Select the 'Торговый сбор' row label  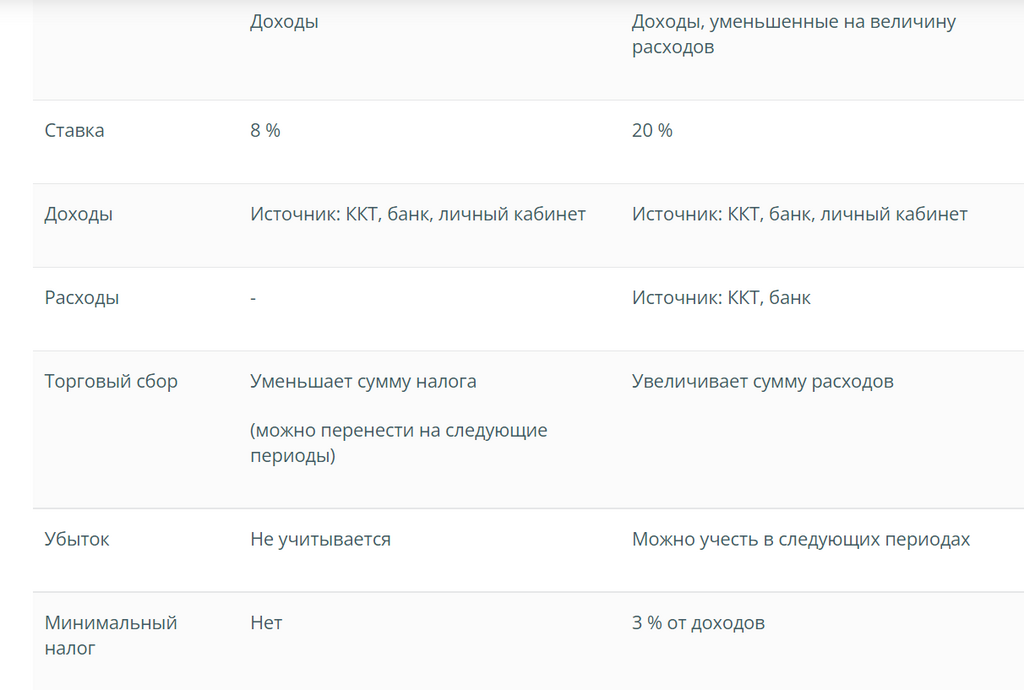coord(111,381)
